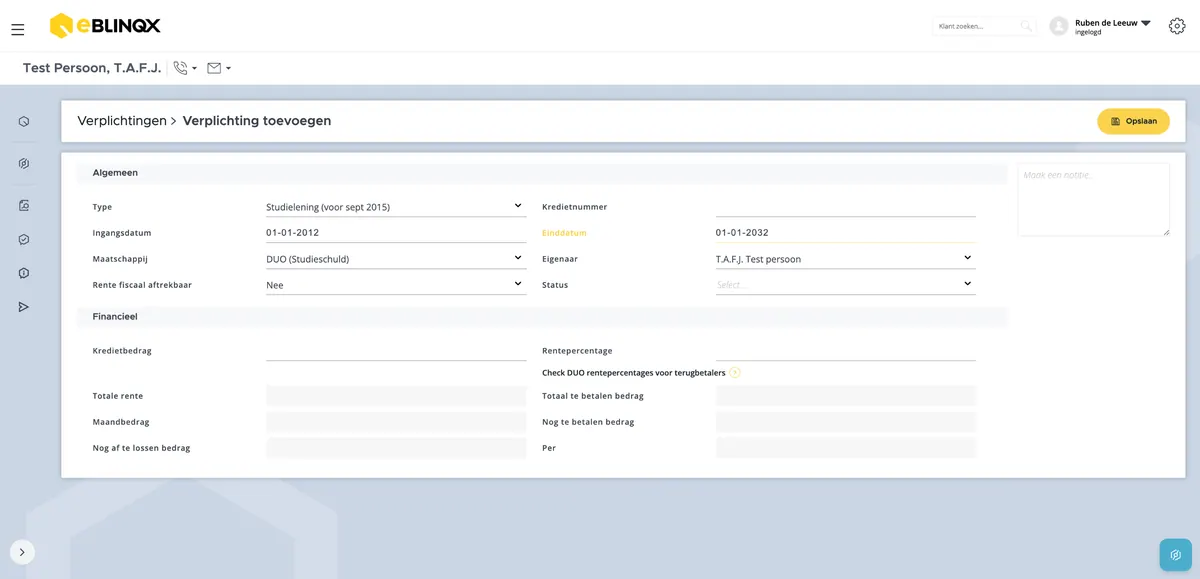Open the hamburger menu
The image size is (1200, 579).
click(18, 30)
